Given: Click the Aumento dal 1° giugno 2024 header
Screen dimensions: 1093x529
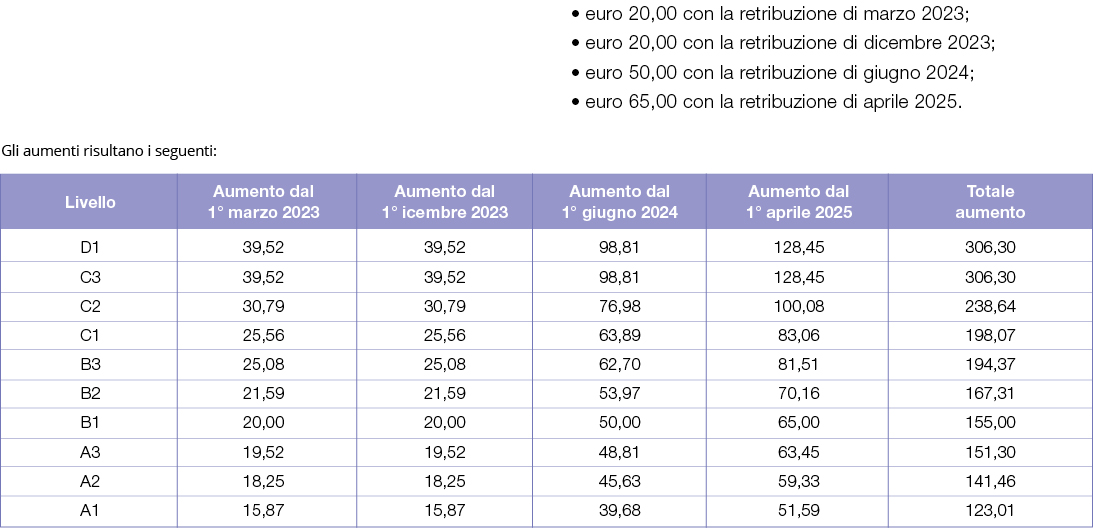Looking at the screenshot, I should tap(620, 202).
